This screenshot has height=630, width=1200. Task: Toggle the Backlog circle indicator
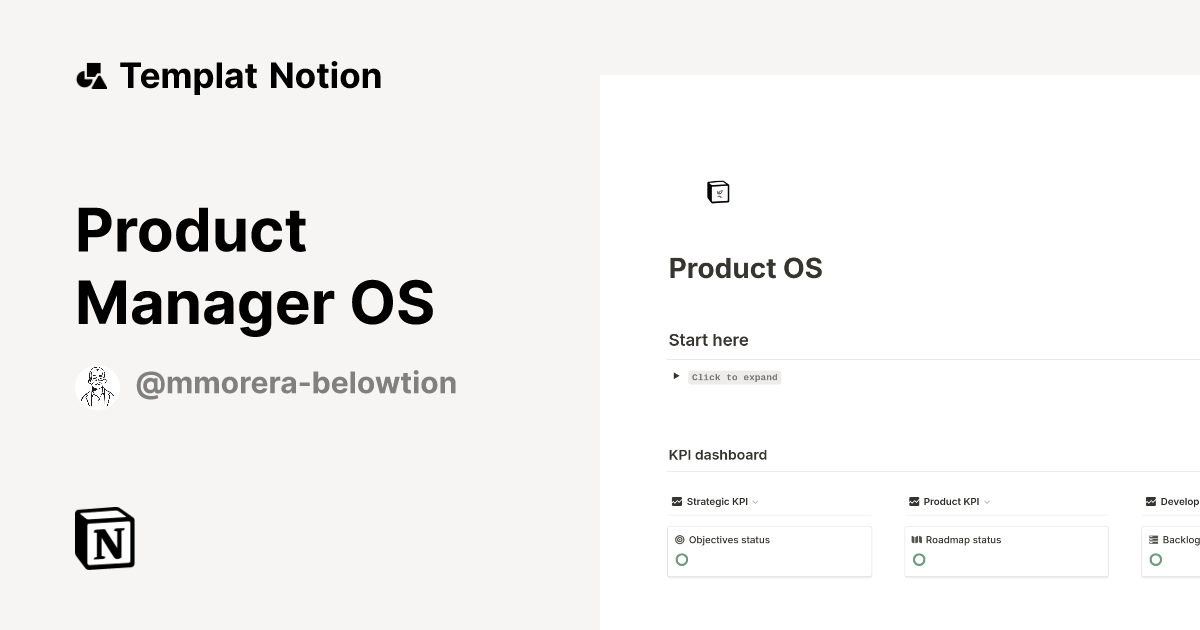(1158, 560)
